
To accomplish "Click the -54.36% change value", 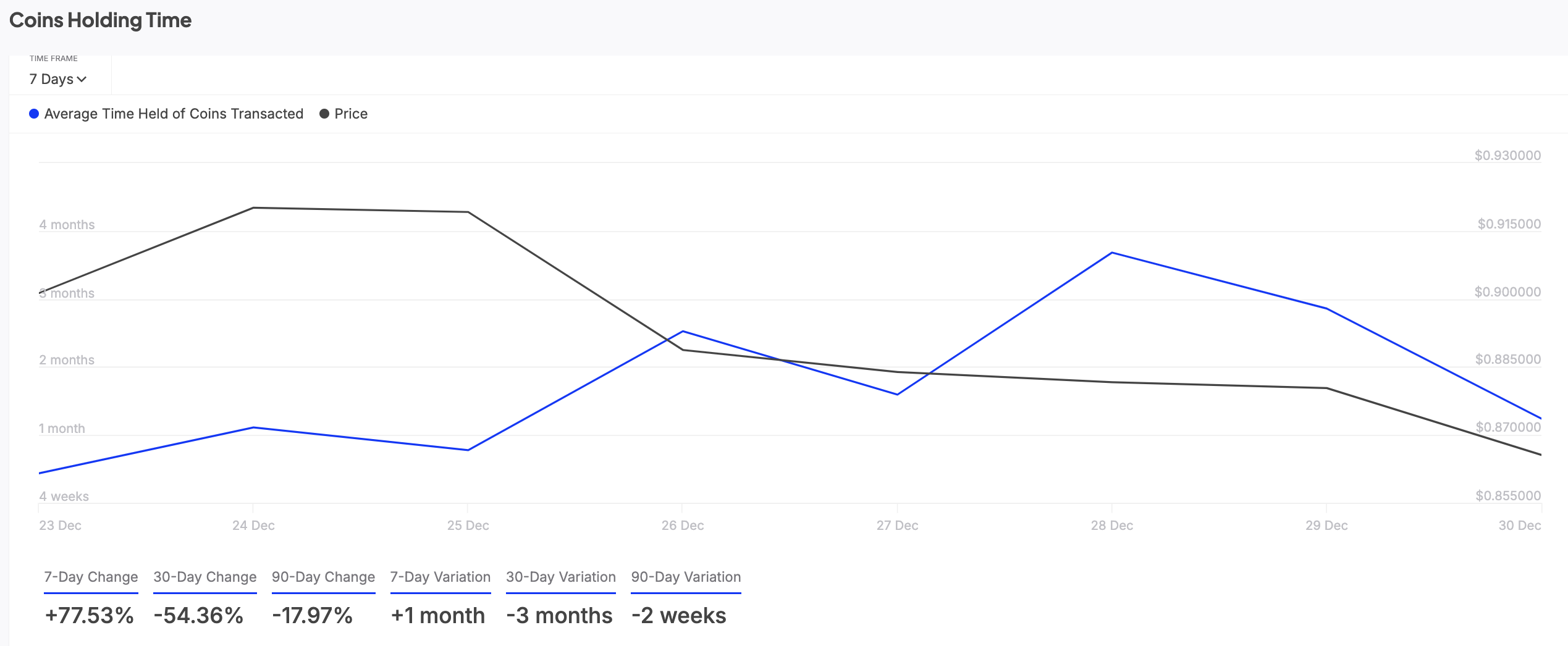I will point(198,616).
